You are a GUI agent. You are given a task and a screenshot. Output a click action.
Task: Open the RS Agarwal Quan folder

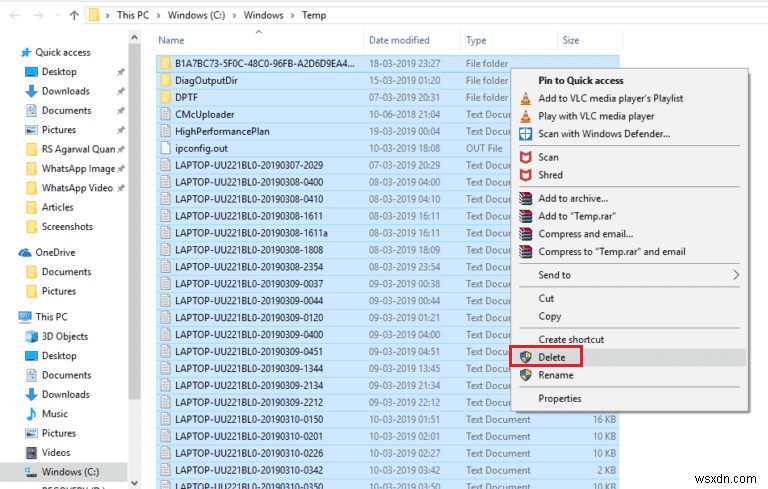point(78,149)
